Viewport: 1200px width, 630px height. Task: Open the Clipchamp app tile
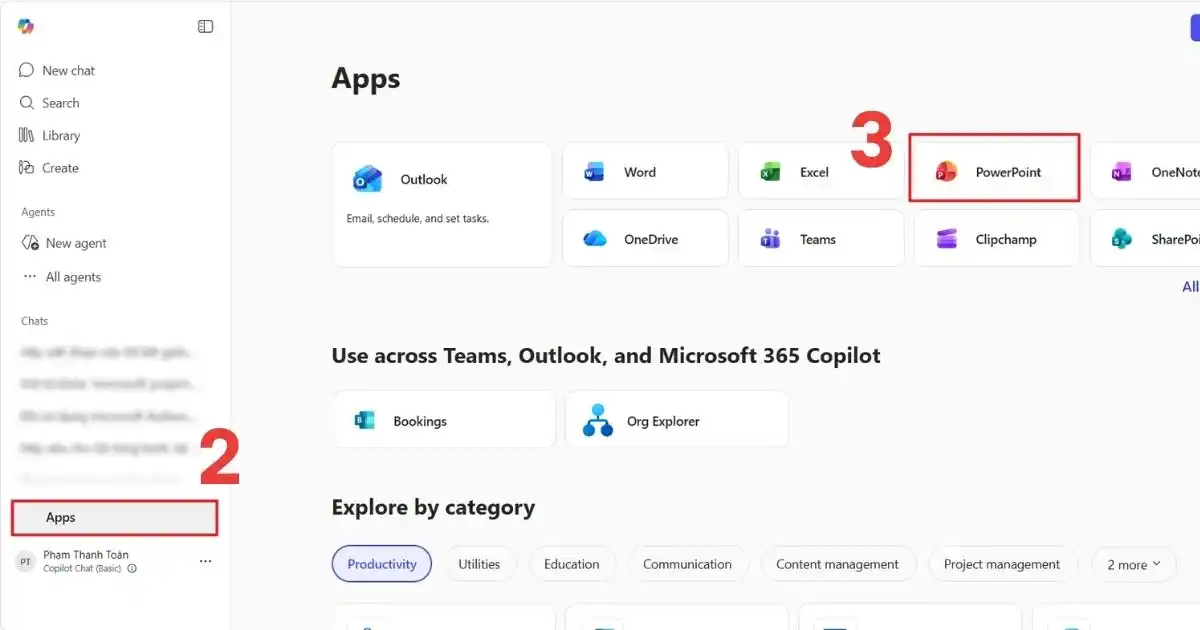tap(996, 239)
